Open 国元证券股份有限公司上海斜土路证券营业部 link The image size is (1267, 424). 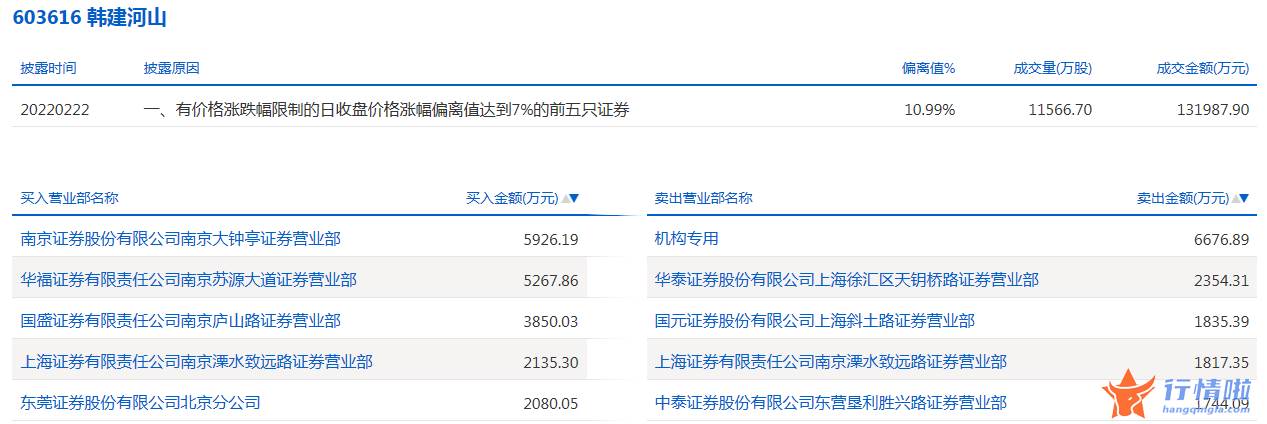[814, 321]
